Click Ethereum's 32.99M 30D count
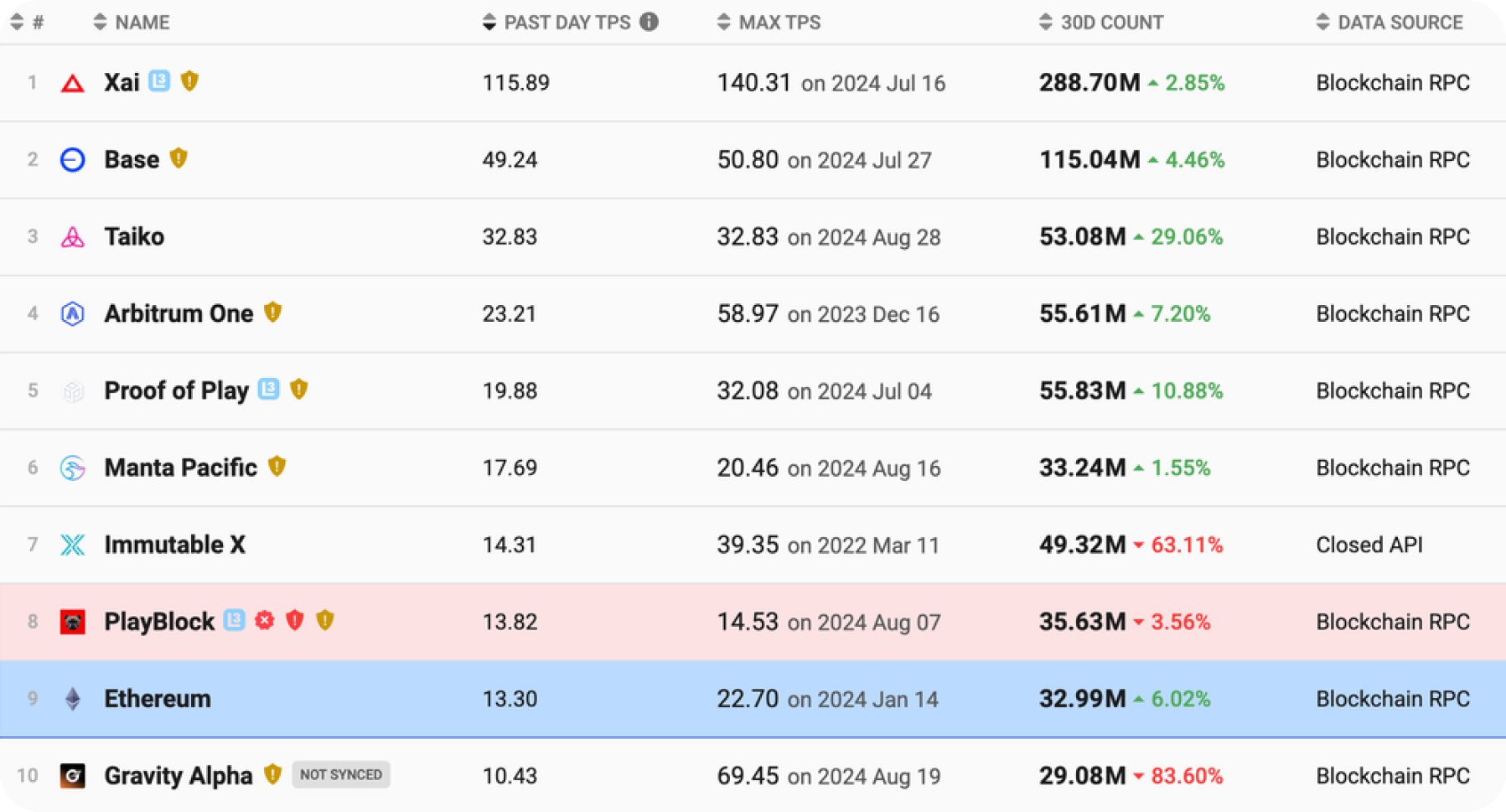The height and width of the screenshot is (812, 1506). click(x=1082, y=699)
